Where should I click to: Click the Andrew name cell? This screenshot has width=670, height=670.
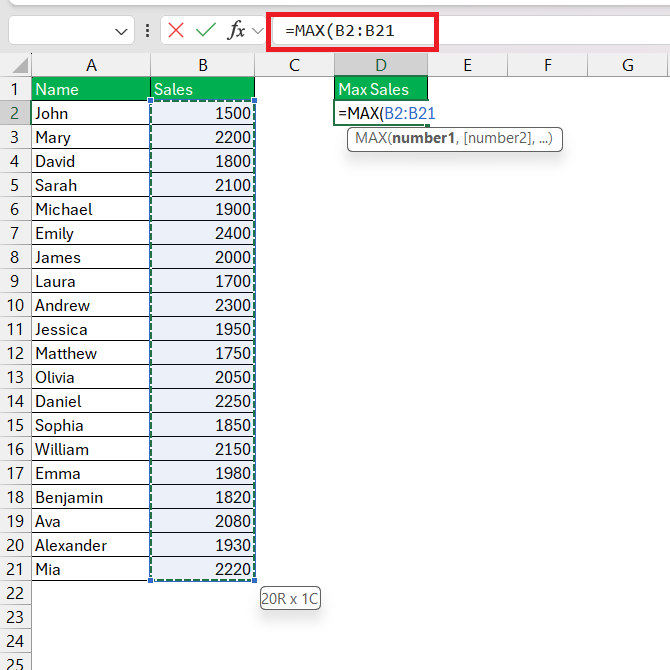[x=91, y=305]
